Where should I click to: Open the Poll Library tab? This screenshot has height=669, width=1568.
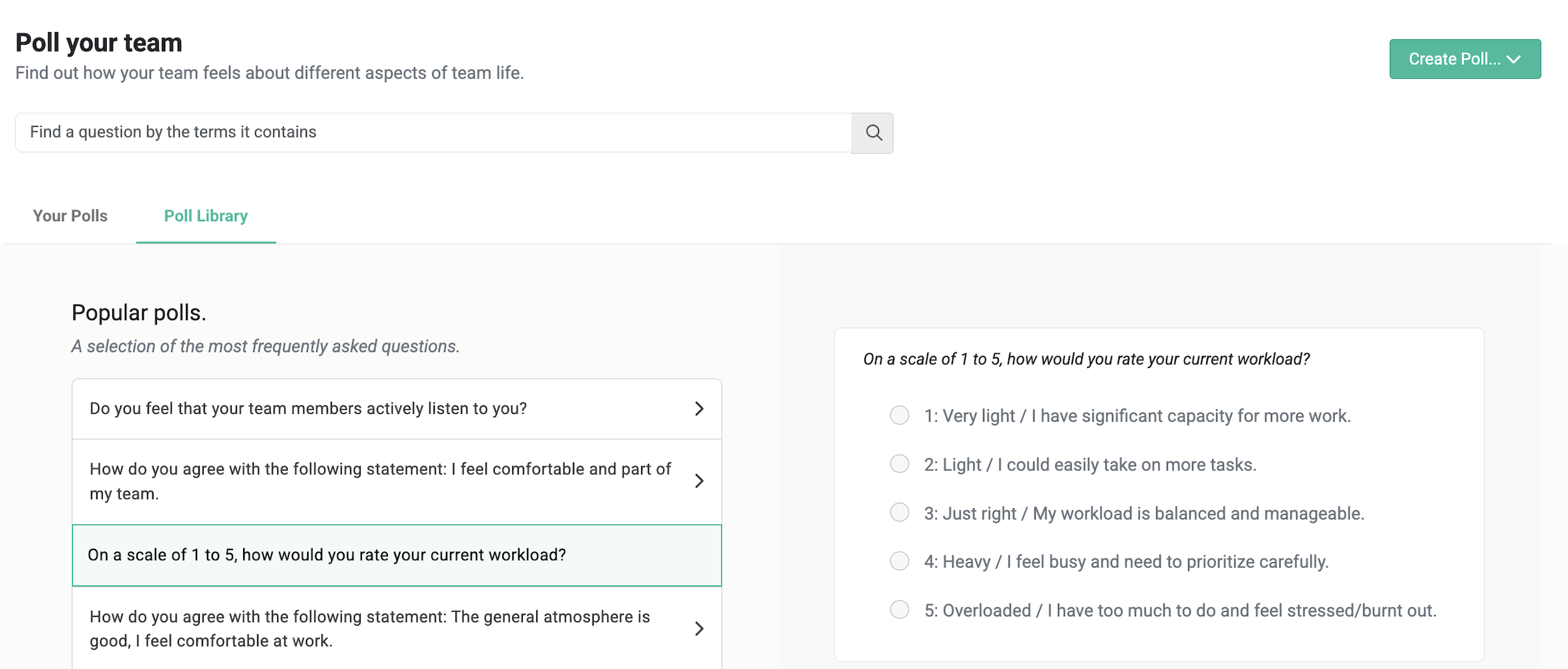[206, 216]
